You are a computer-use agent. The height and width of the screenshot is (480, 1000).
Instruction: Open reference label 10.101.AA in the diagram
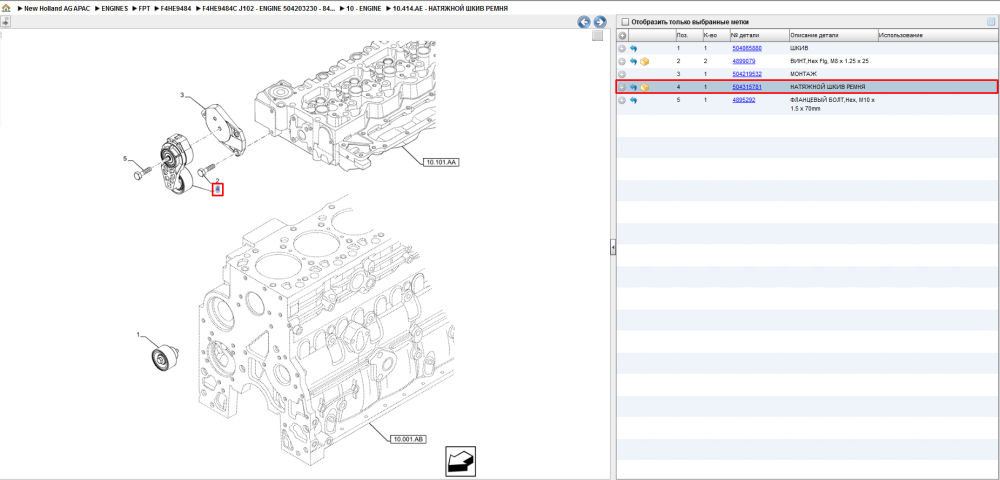(x=441, y=163)
